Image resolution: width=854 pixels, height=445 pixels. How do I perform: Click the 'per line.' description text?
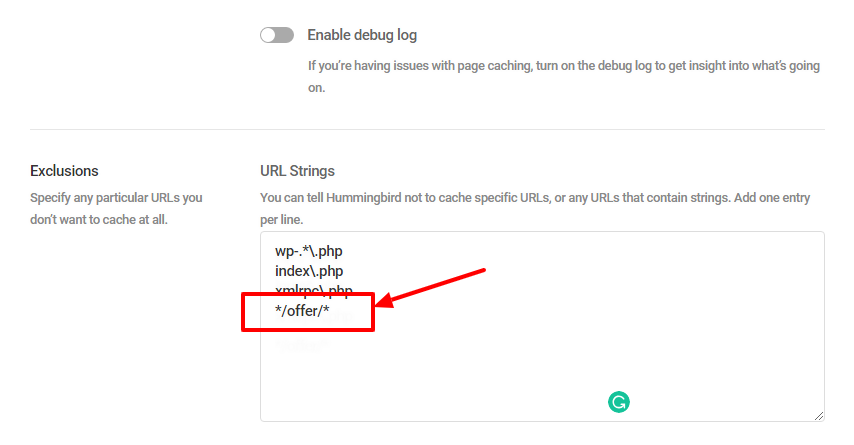coord(282,220)
